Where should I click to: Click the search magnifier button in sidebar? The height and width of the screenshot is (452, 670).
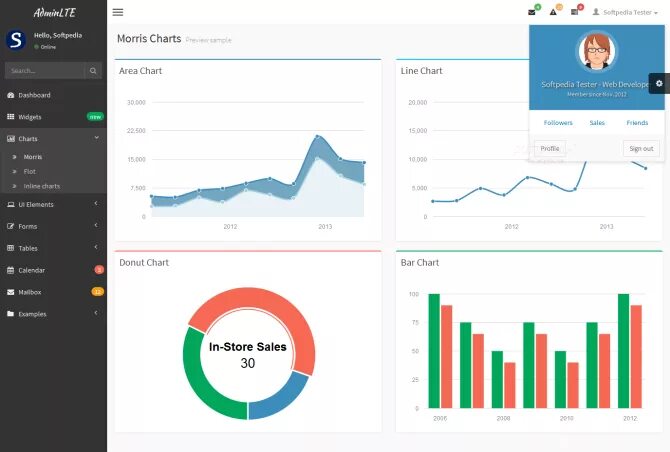[x=93, y=70]
